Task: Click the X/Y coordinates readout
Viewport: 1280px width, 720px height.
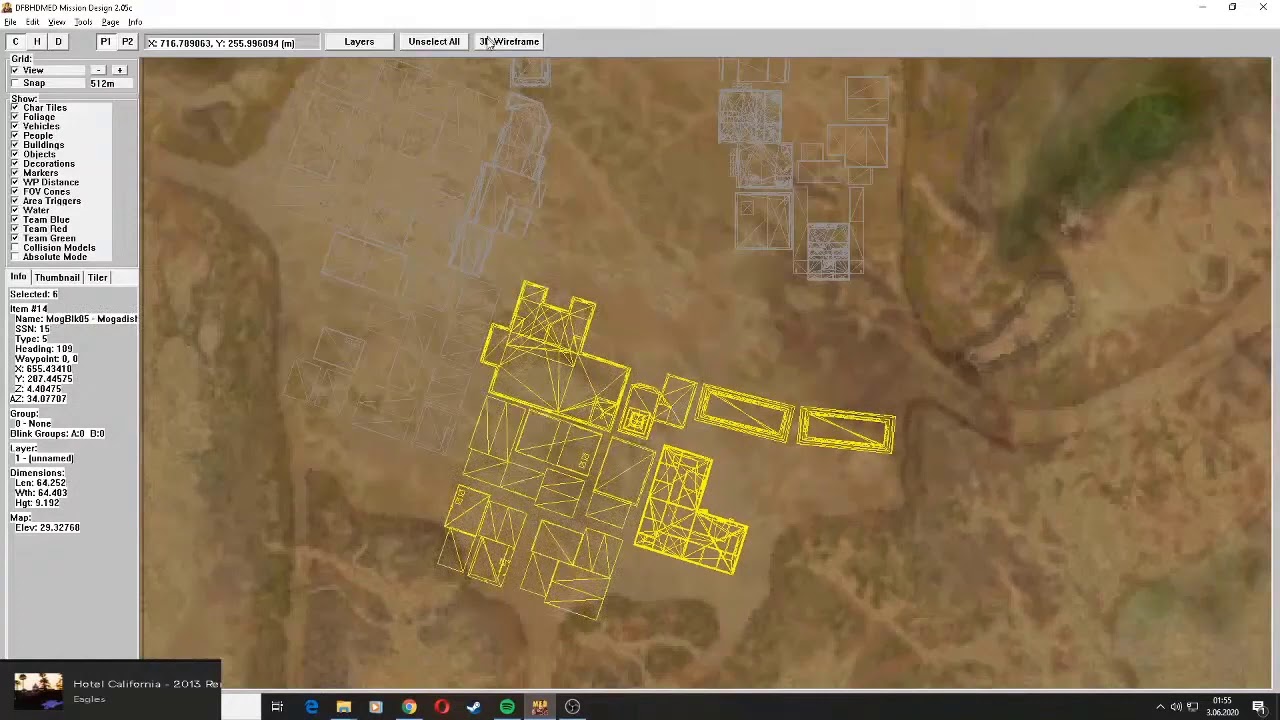Action: 232,43
